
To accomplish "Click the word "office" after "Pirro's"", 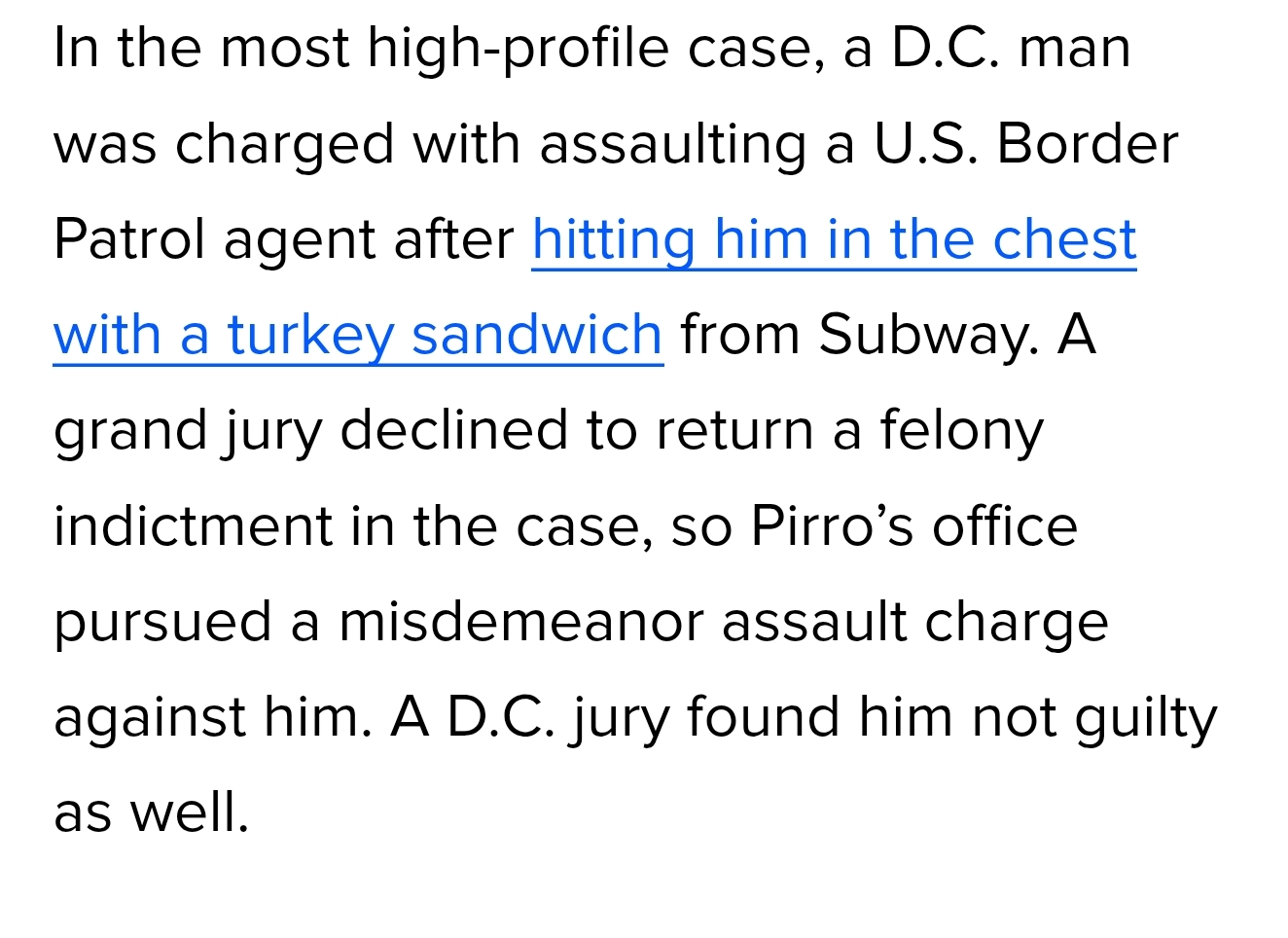I will point(1005,526).
